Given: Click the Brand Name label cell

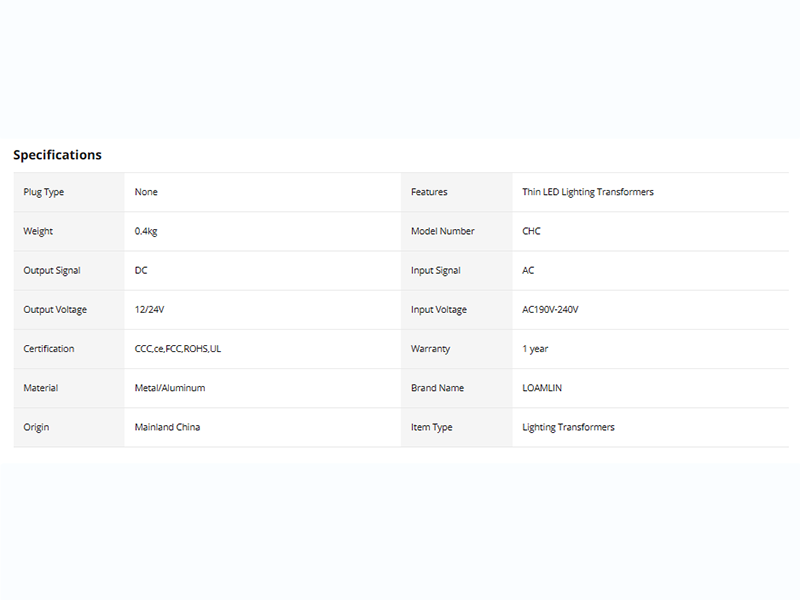Looking at the screenshot, I should pos(457,388).
